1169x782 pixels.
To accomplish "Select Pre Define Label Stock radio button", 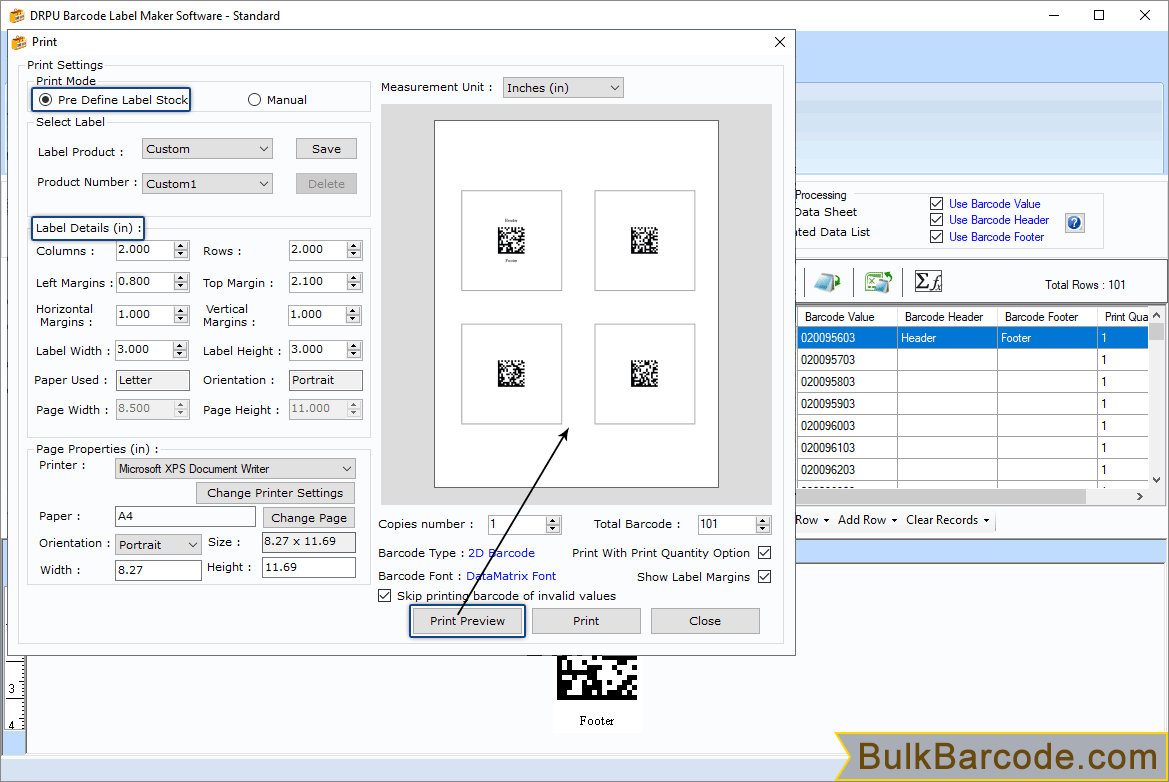I will click(x=45, y=99).
